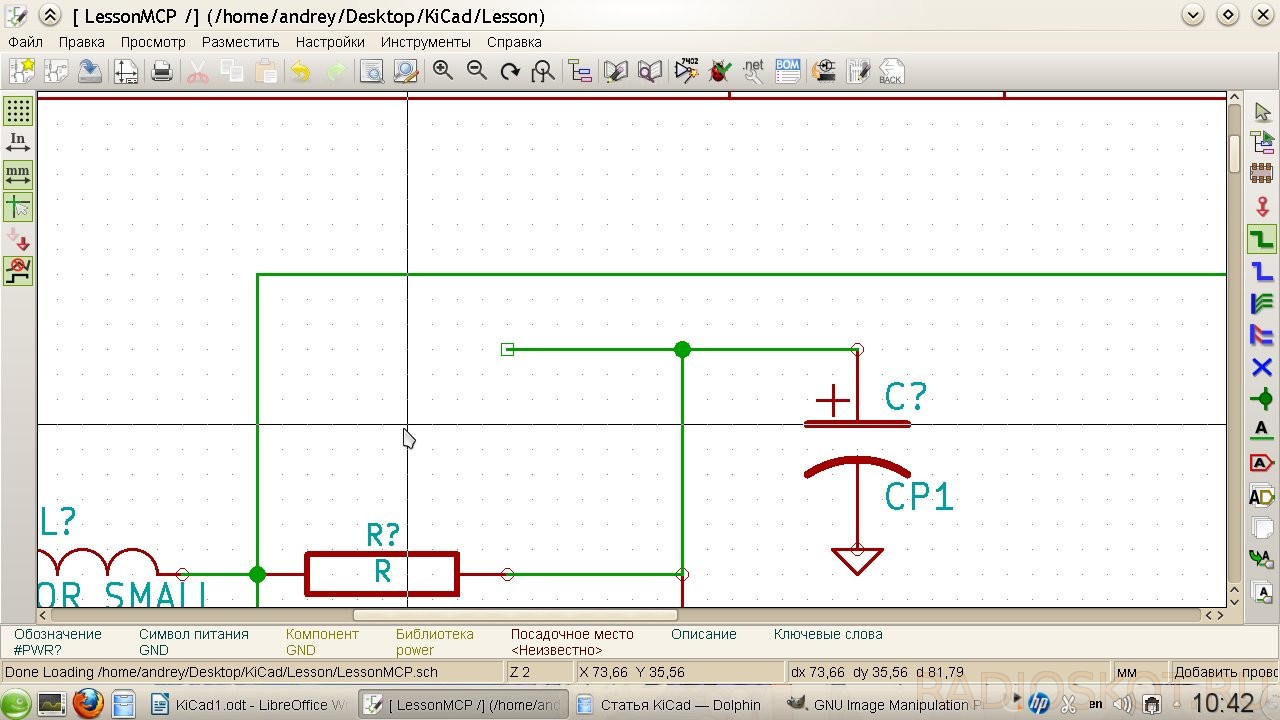Image resolution: width=1280 pixels, height=720 pixels.
Task: Launch Firefox from the taskbar
Action: [87, 704]
